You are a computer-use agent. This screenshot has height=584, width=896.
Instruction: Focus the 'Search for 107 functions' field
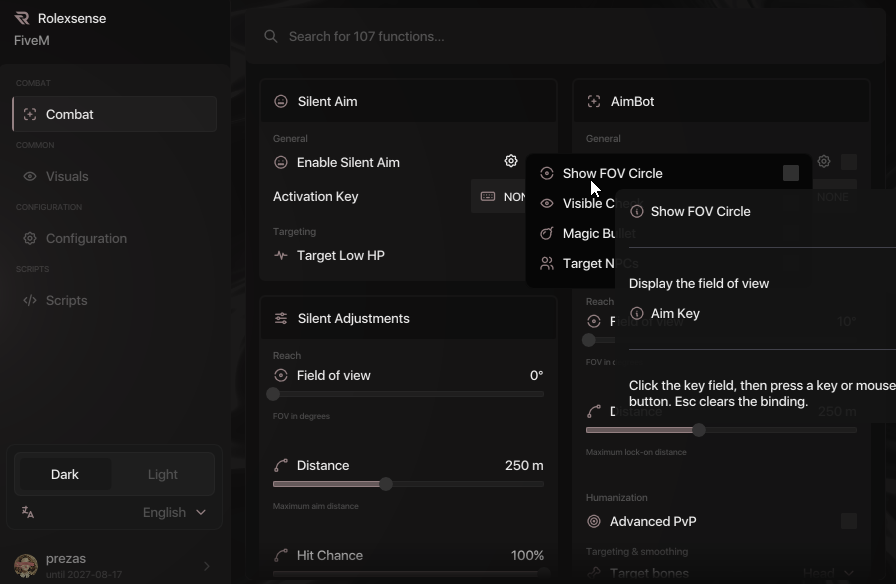(x=565, y=37)
